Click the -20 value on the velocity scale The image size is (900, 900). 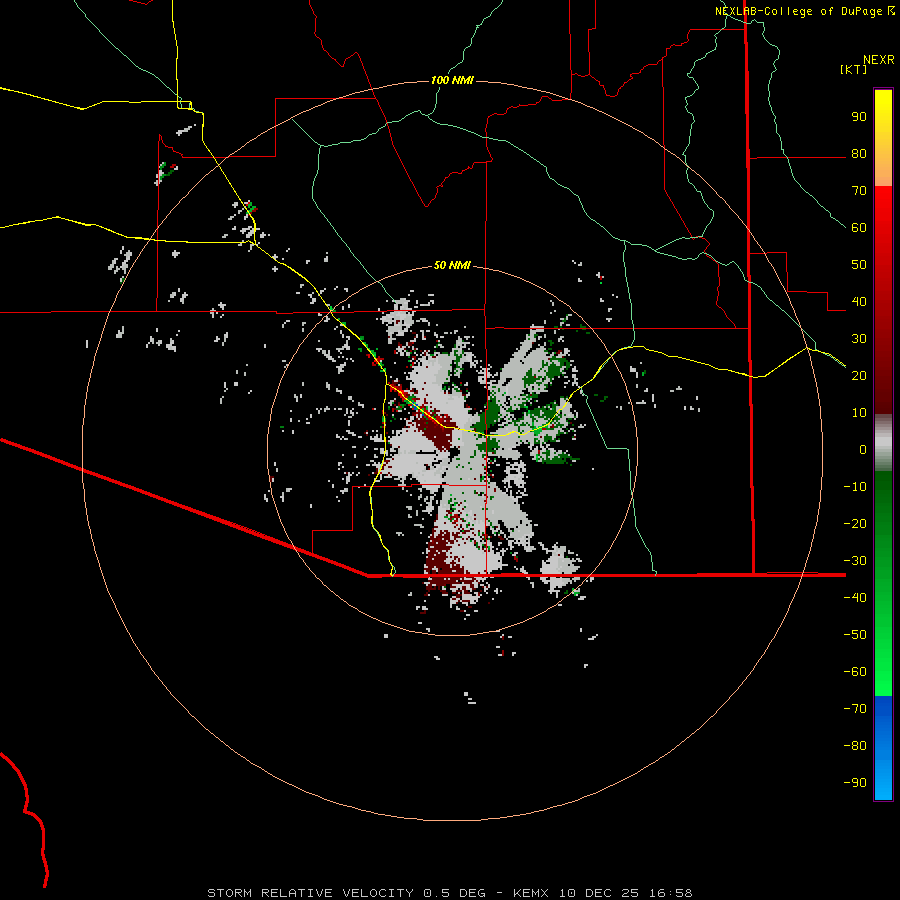click(855, 523)
